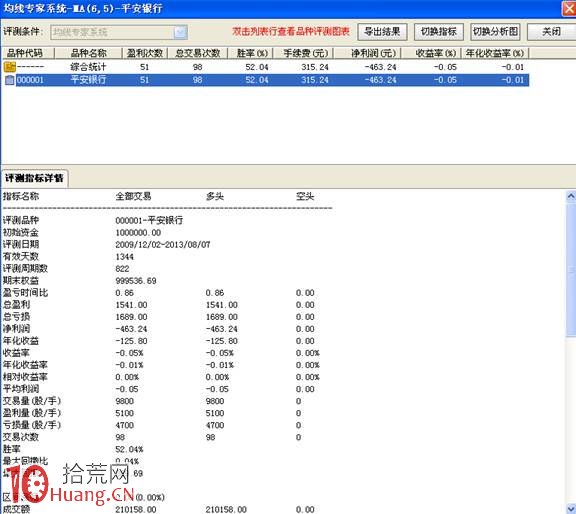This screenshot has height=514, width=576.
Task: Click the 多头 column label
Action: (x=215, y=197)
